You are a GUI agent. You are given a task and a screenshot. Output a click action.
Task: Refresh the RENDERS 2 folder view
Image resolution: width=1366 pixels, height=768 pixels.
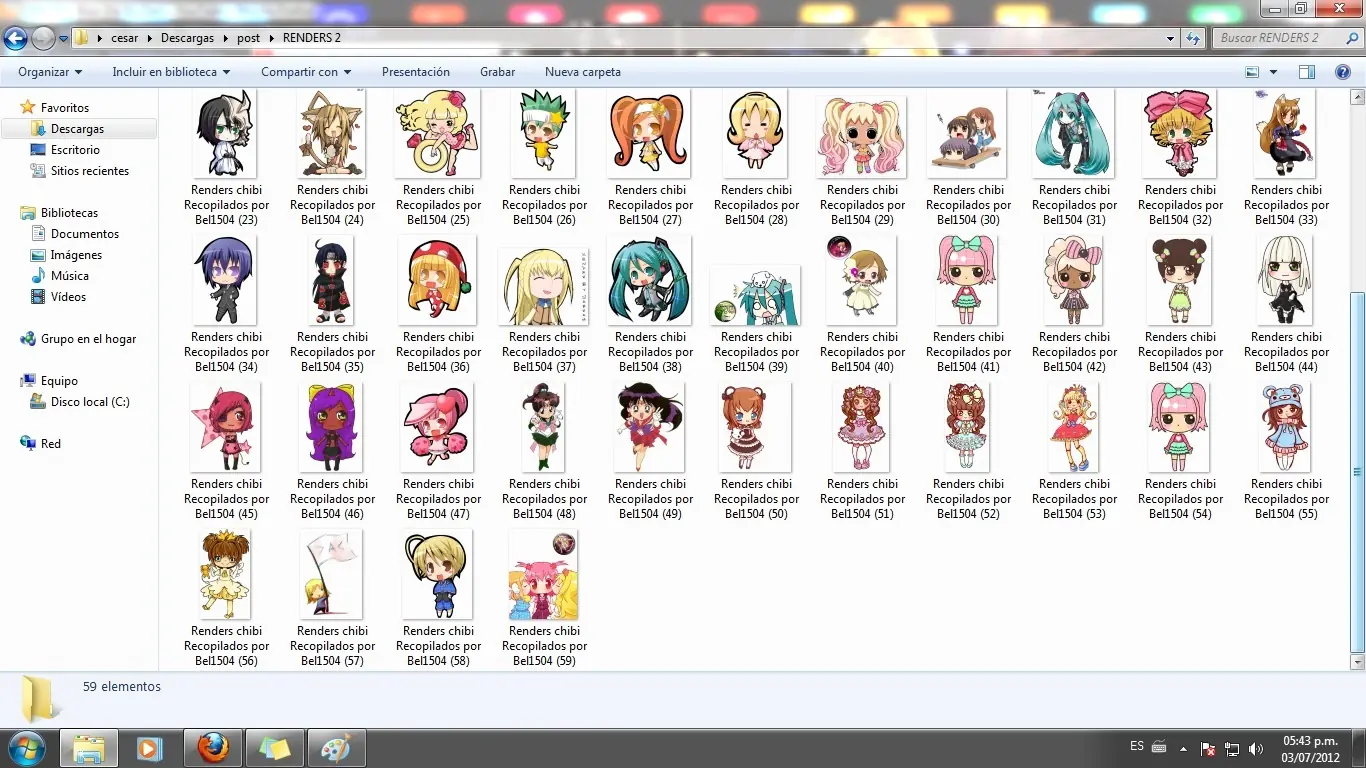(1193, 38)
